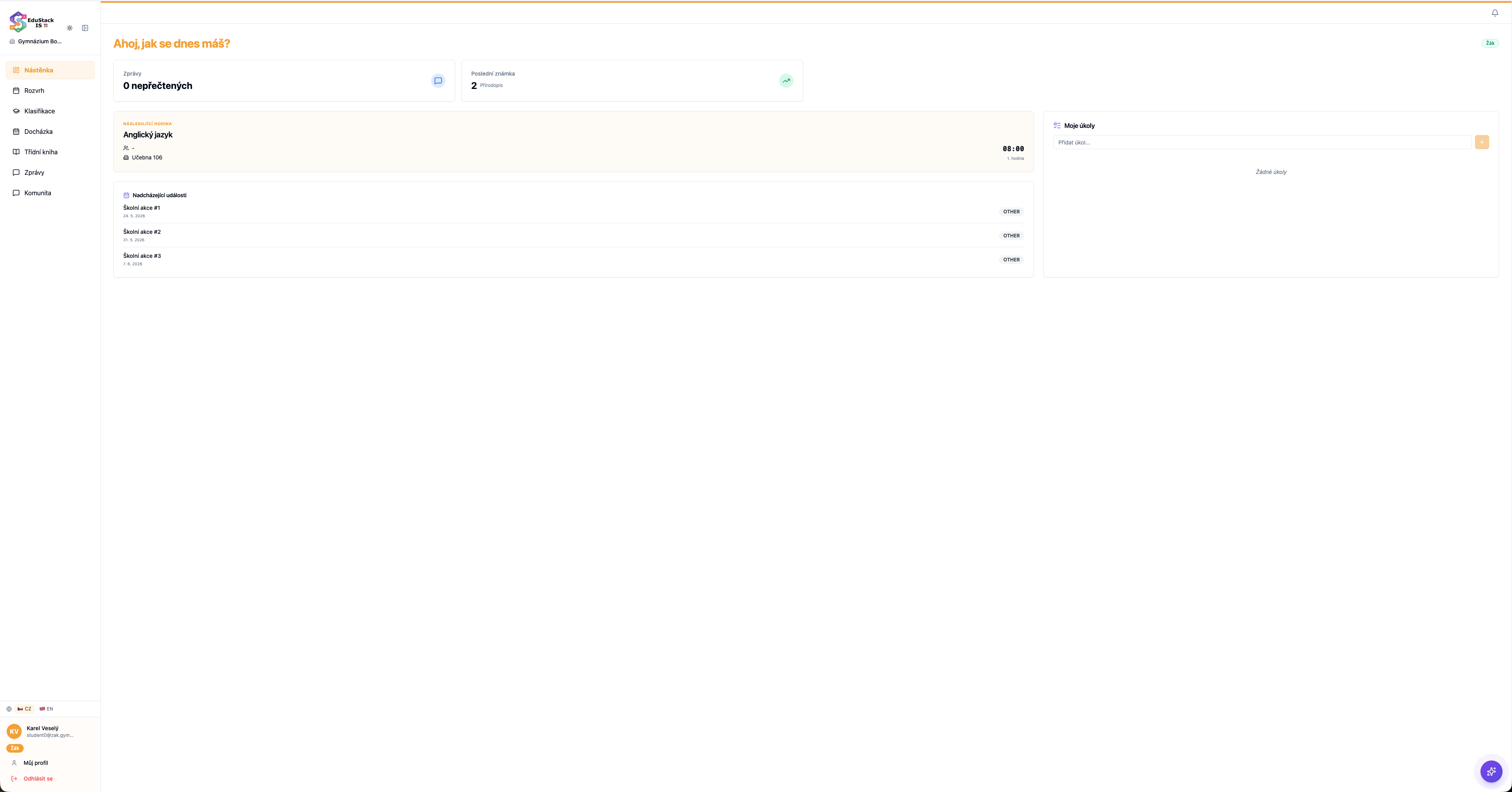
Task: Open Klasifikace in the sidebar
Action: point(50,111)
